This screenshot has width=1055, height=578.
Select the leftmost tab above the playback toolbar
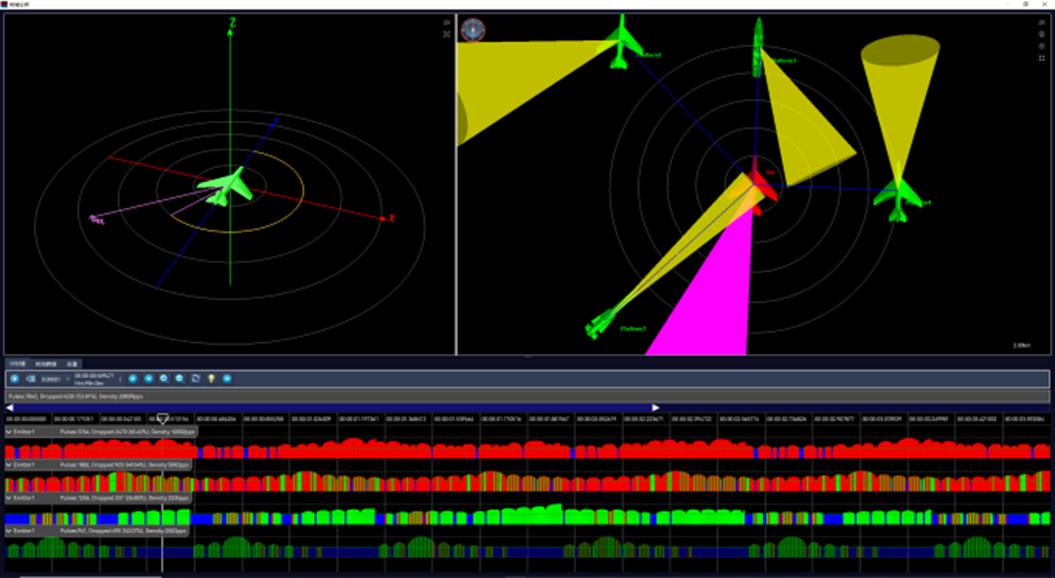pos(17,363)
